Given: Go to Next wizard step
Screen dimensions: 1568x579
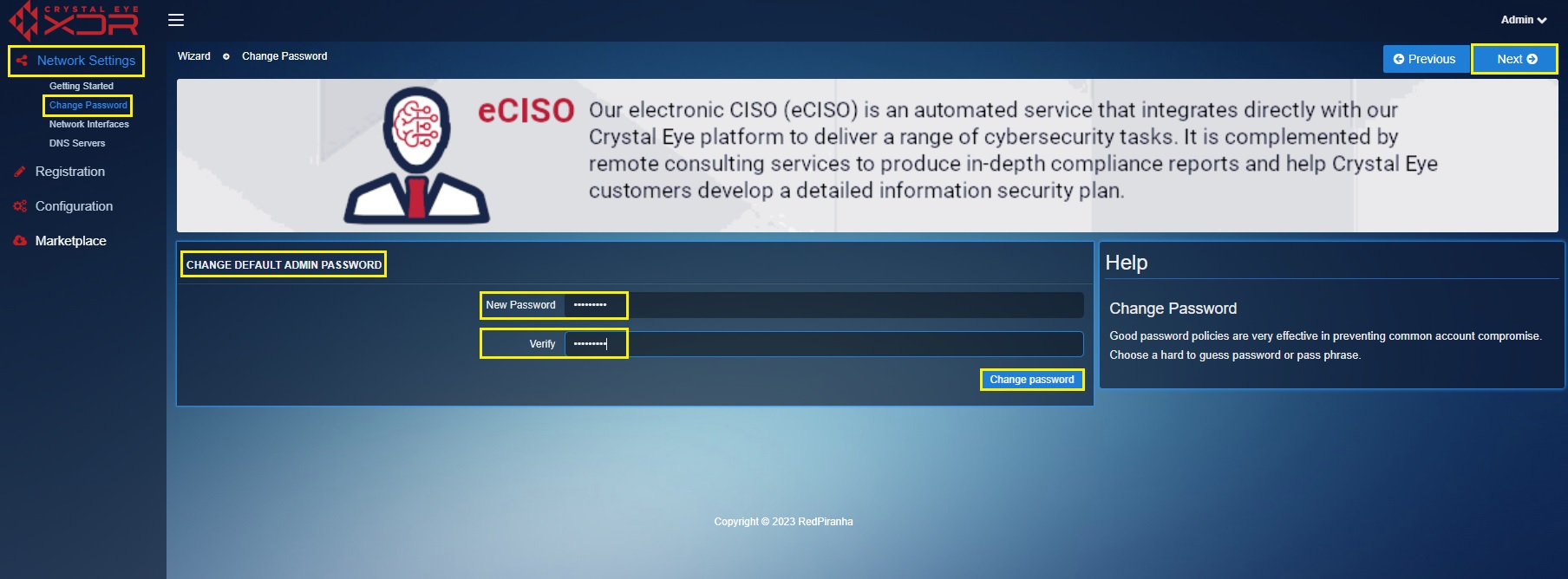Looking at the screenshot, I should 1517,59.
